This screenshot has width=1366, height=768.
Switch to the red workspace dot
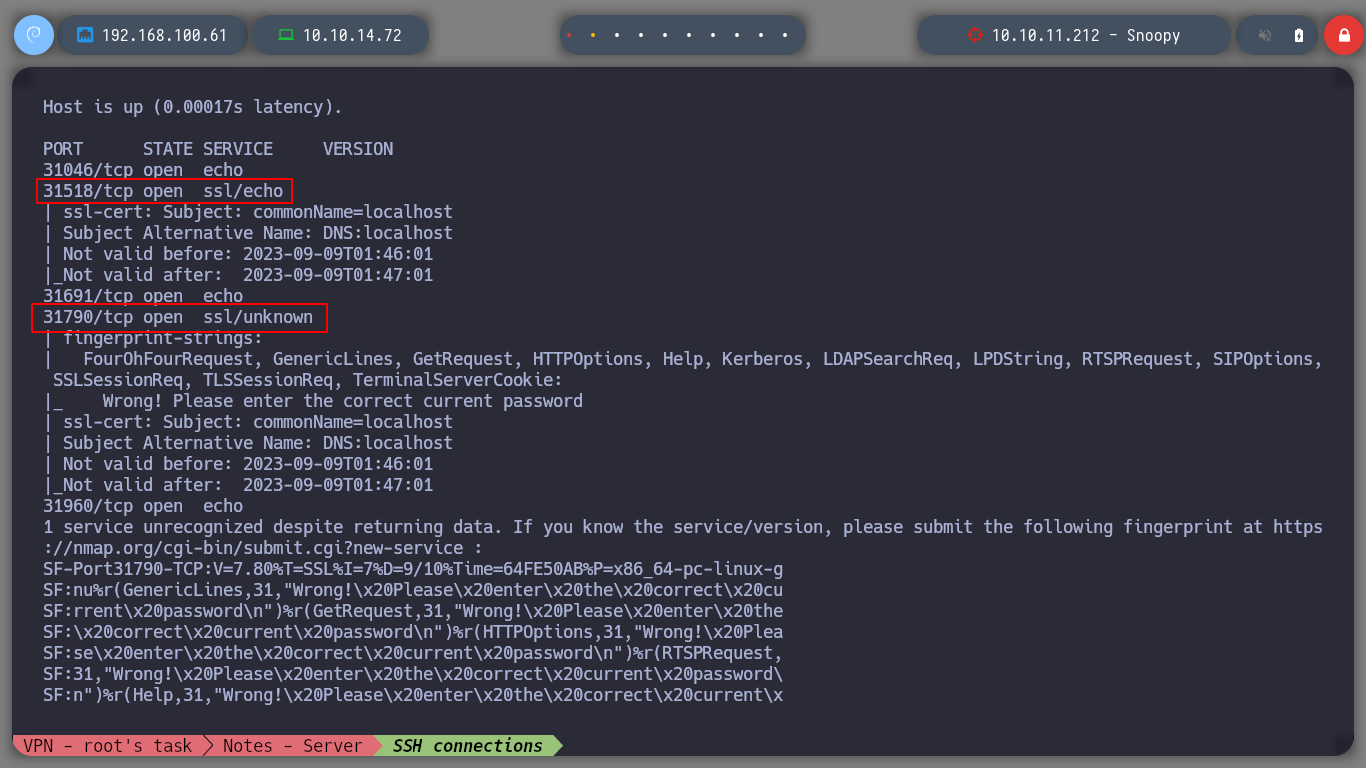click(569, 35)
